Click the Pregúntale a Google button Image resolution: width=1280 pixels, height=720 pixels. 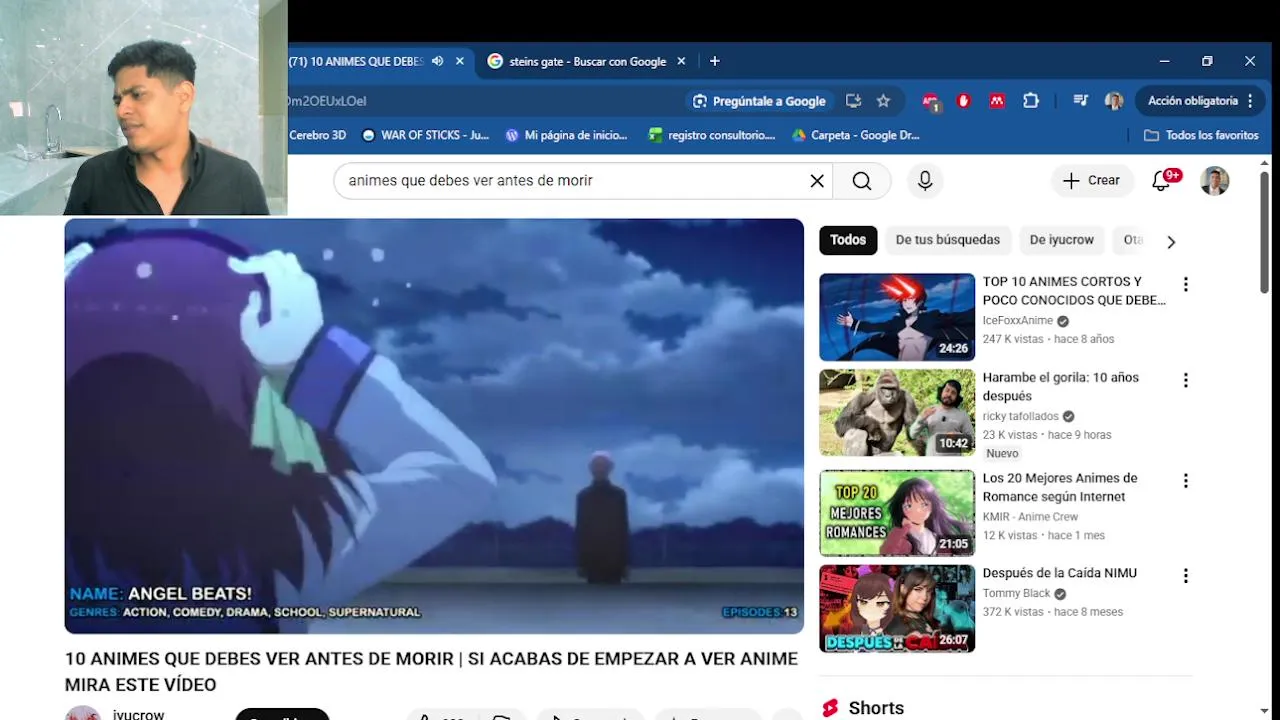(x=759, y=101)
